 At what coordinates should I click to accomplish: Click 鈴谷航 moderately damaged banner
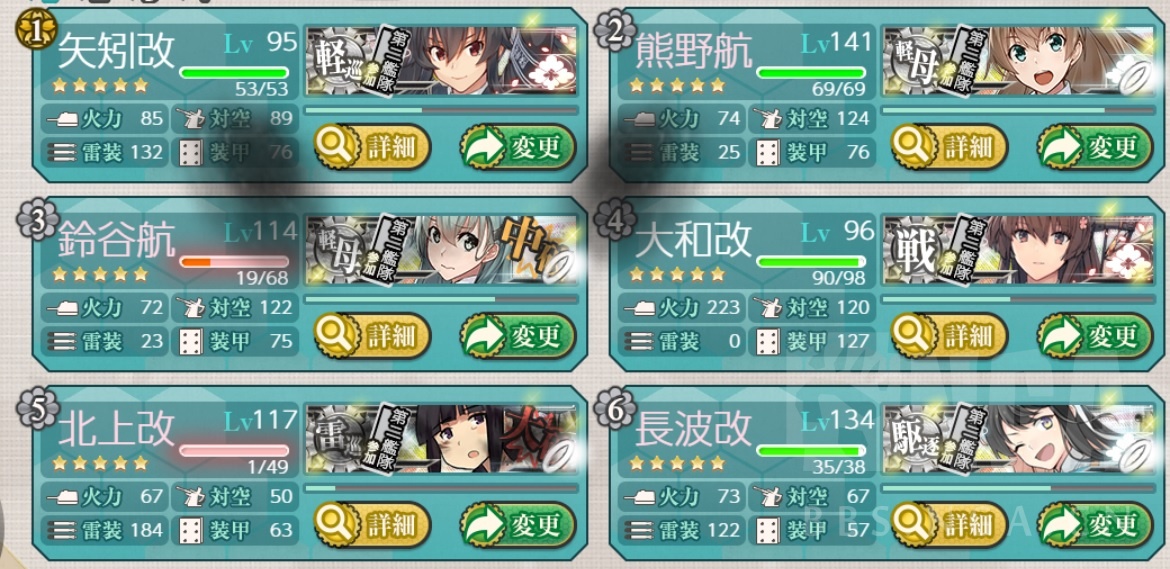tap(441, 250)
